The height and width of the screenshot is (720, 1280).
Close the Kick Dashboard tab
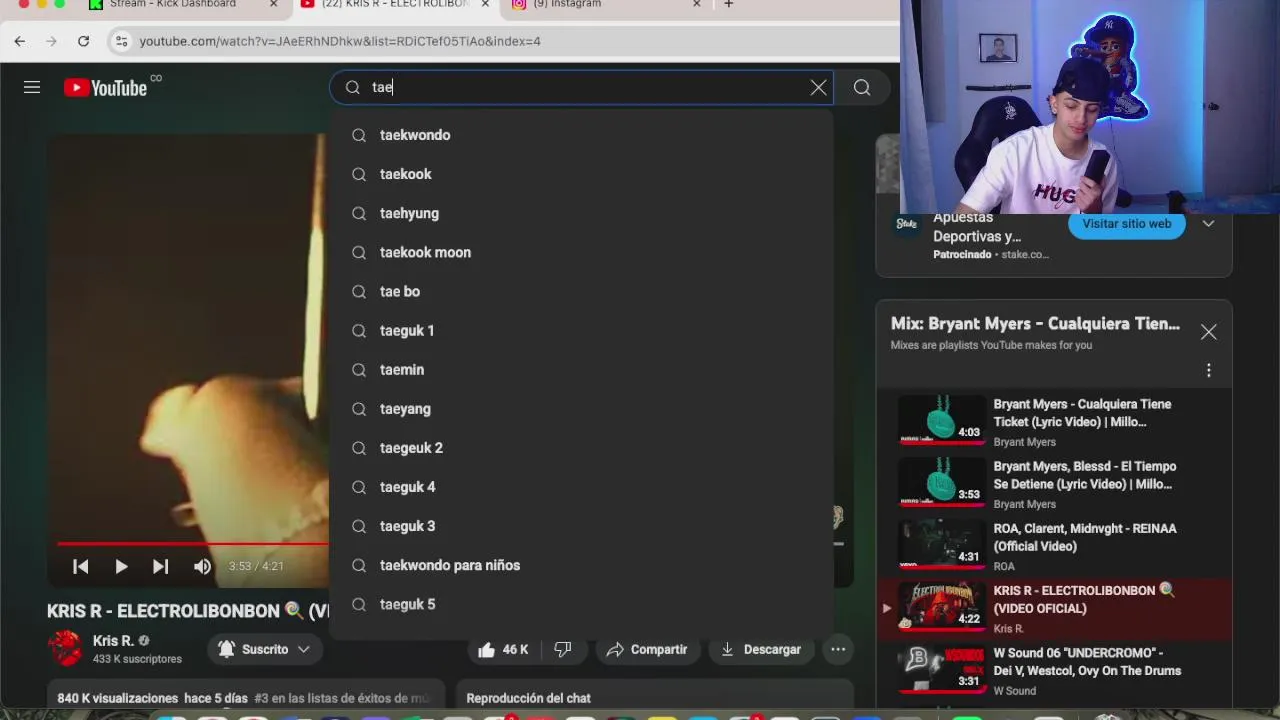click(273, 4)
